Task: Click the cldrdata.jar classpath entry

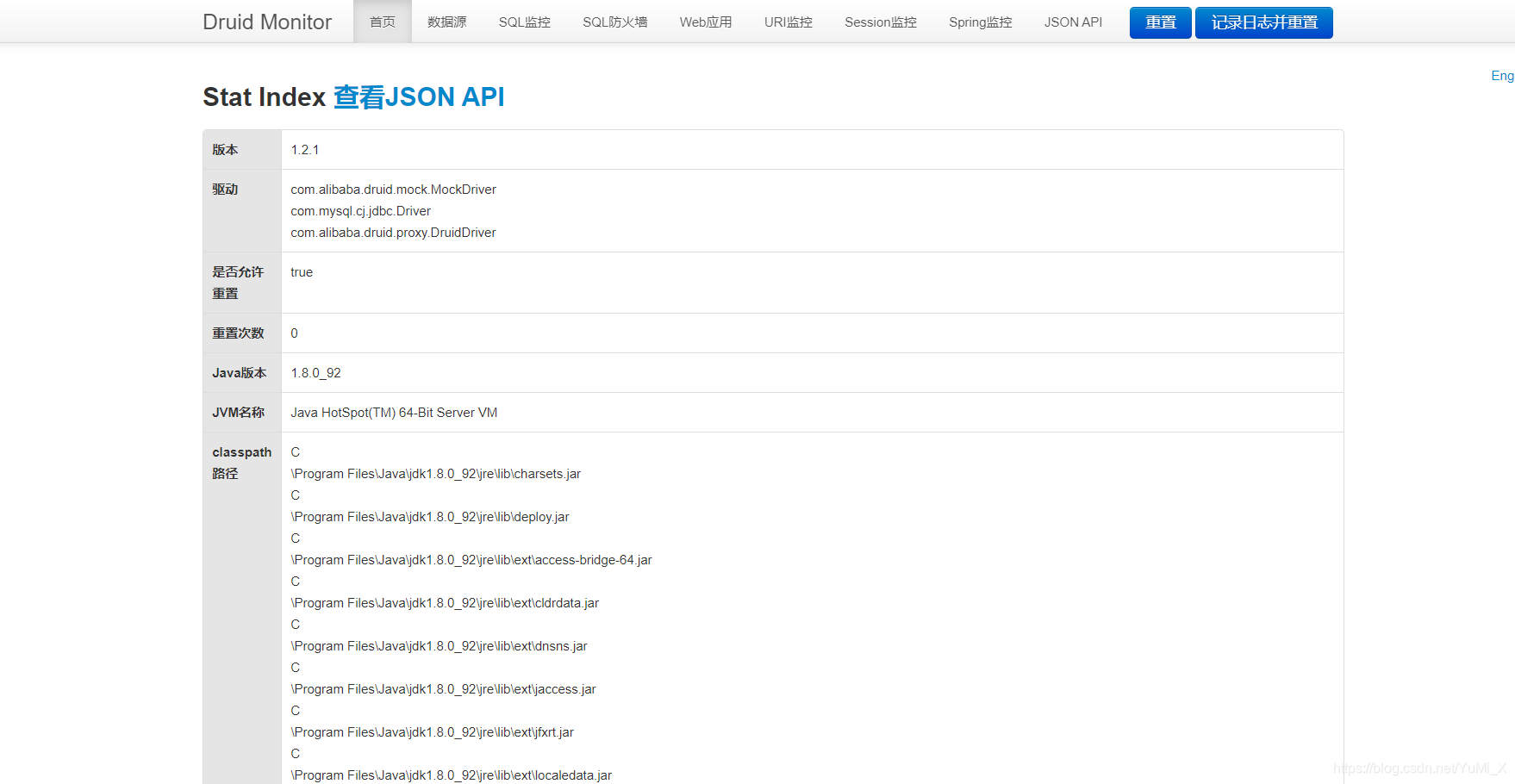Action: tap(445, 603)
